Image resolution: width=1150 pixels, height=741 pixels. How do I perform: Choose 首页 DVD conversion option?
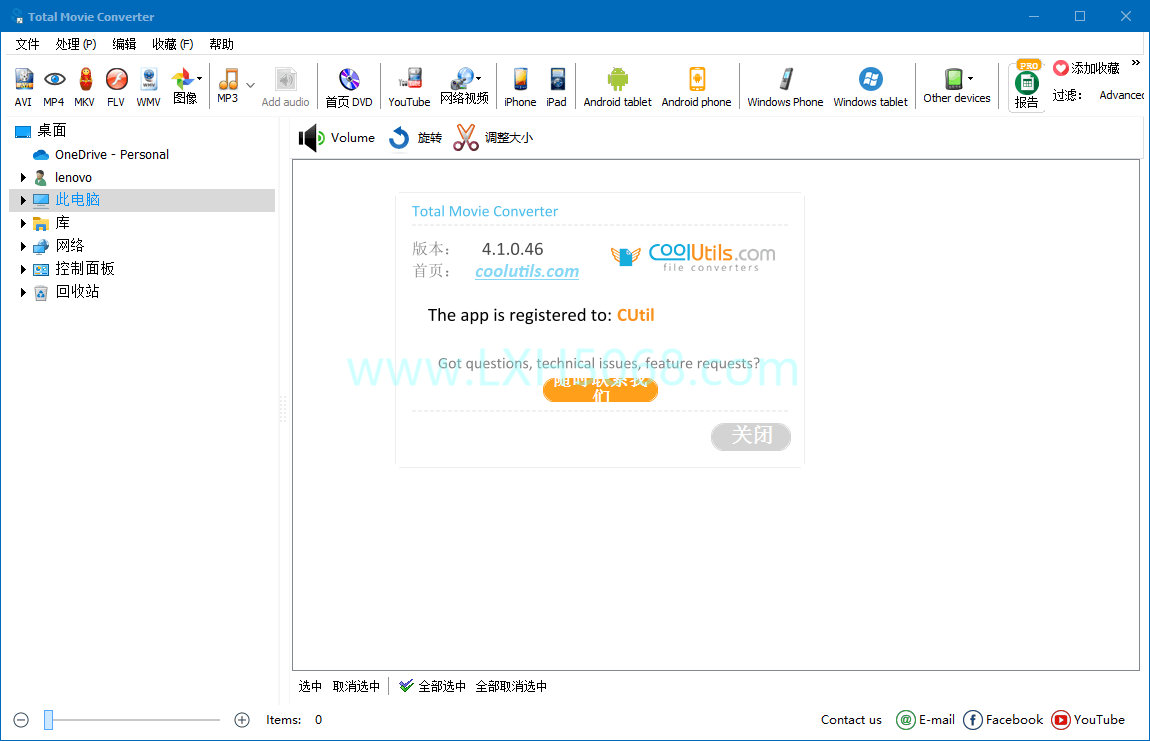click(349, 87)
